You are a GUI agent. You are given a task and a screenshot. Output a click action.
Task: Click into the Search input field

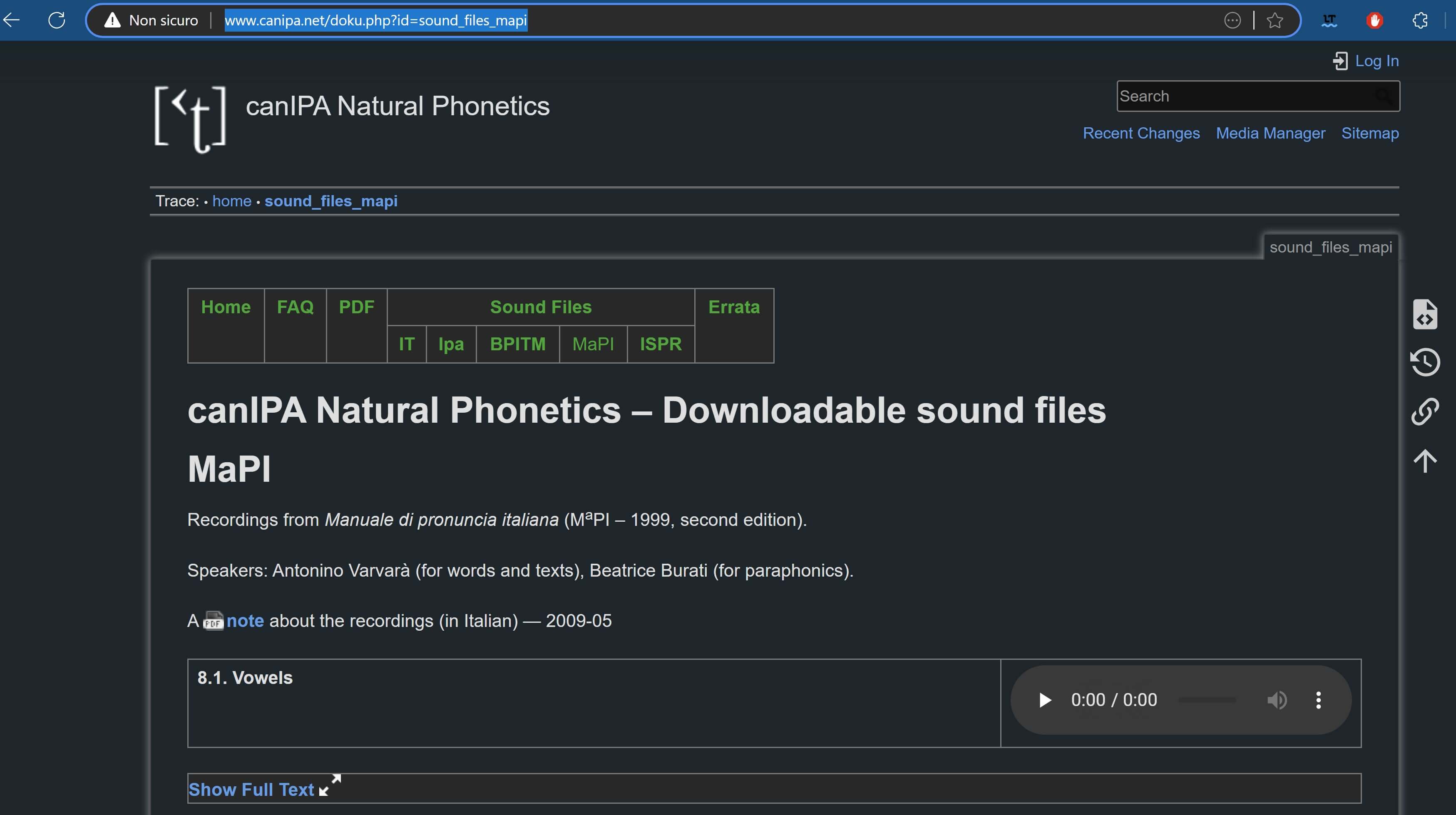[1243, 96]
